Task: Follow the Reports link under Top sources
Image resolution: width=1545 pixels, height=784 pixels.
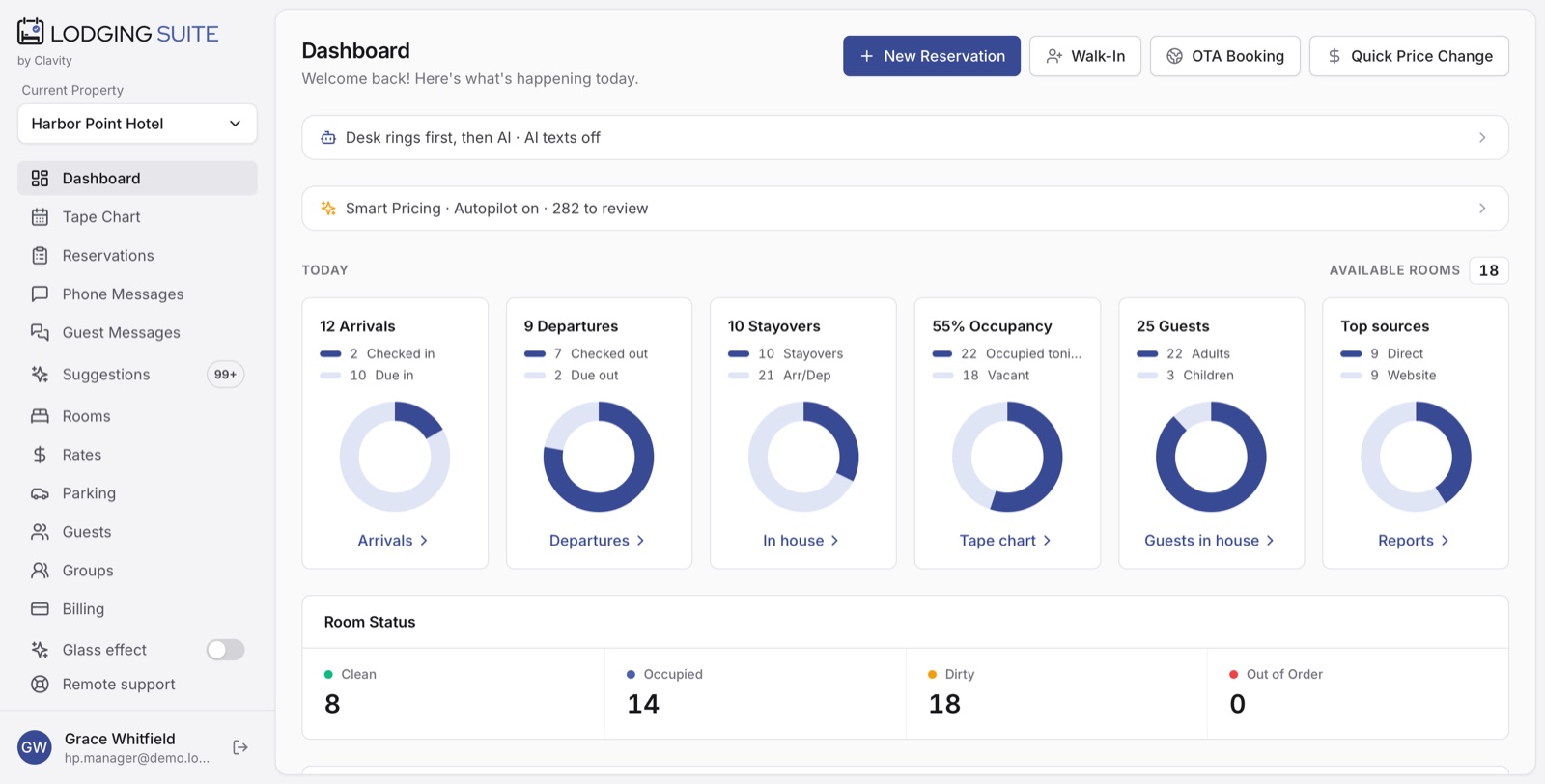Action: pyautogui.click(x=1415, y=541)
